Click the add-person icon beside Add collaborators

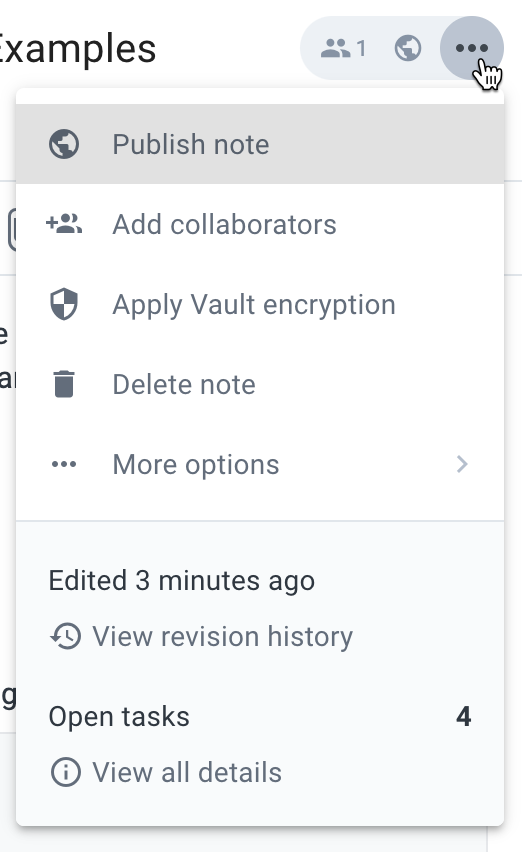point(64,224)
